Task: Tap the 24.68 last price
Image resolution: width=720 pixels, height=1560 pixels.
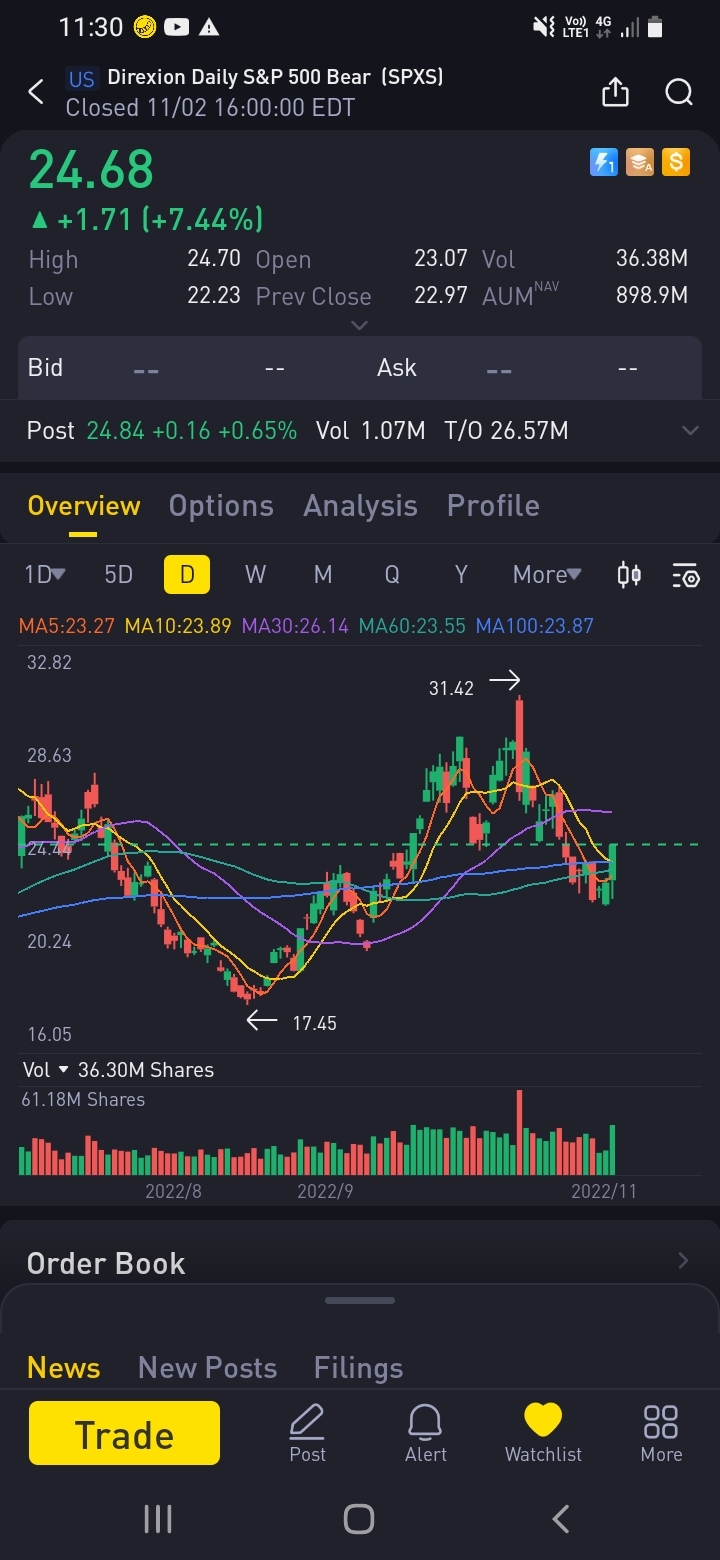Action: tap(91, 170)
